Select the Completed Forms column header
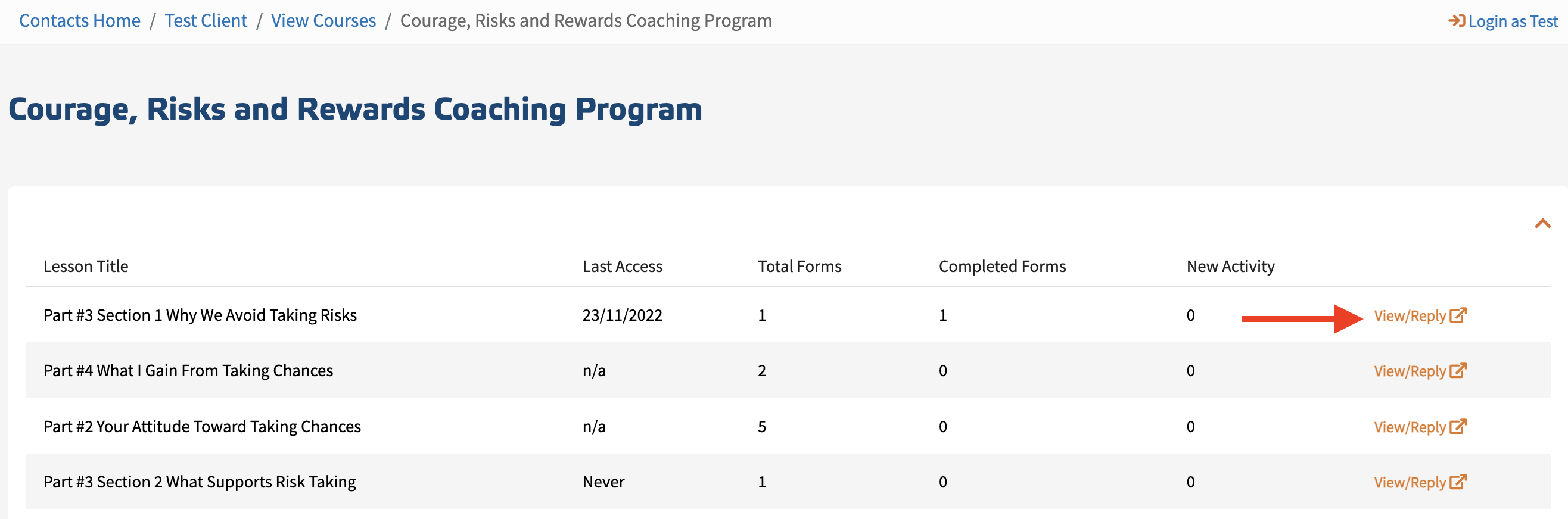 (x=1002, y=266)
